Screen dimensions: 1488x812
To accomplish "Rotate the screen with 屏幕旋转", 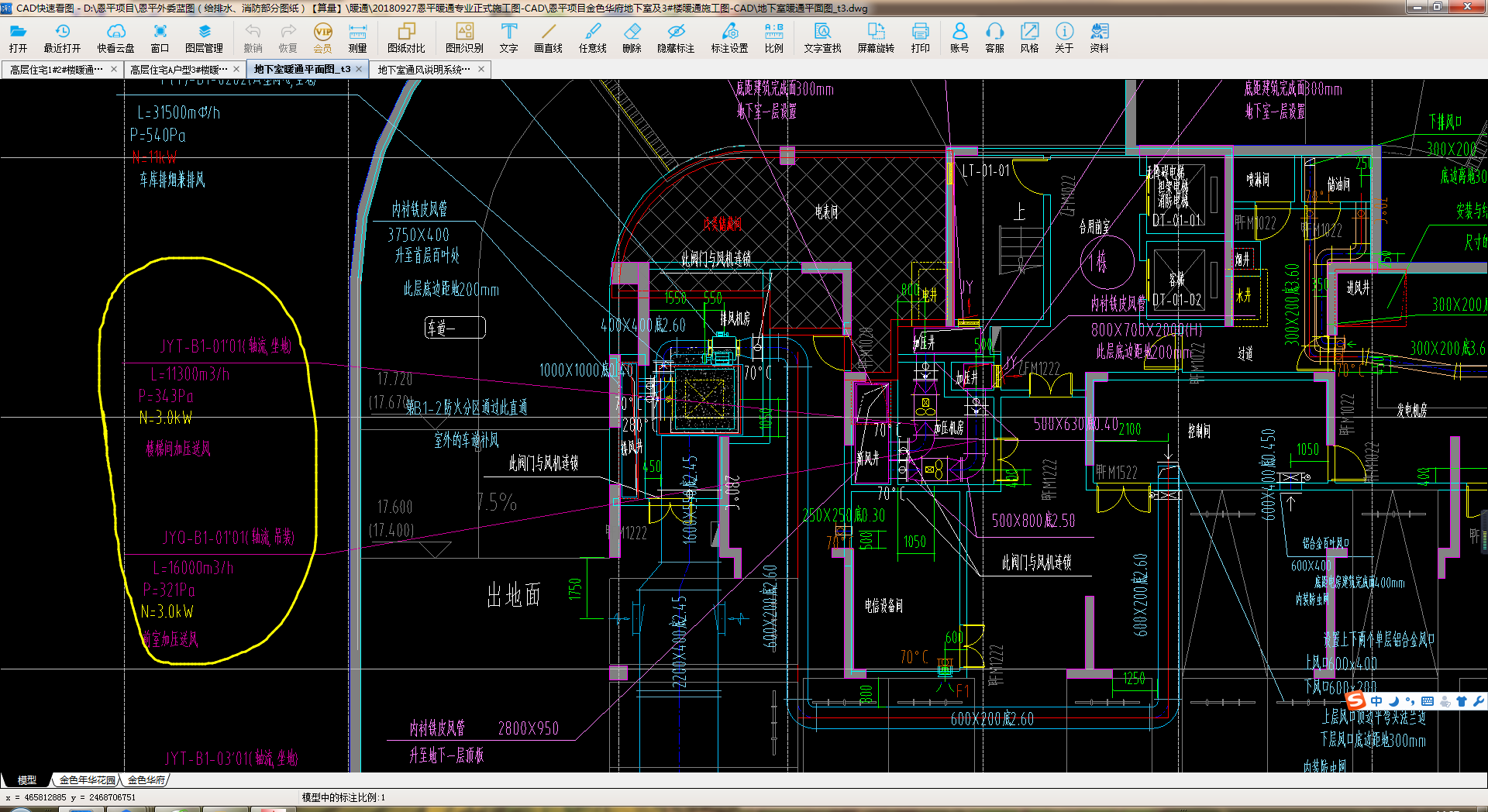I will [876, 38].
